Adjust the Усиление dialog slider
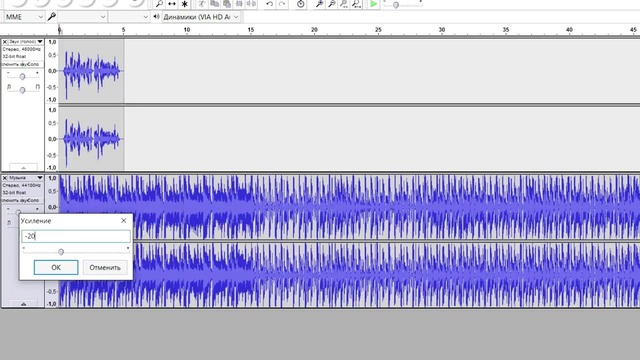 (x=61, y=251)
